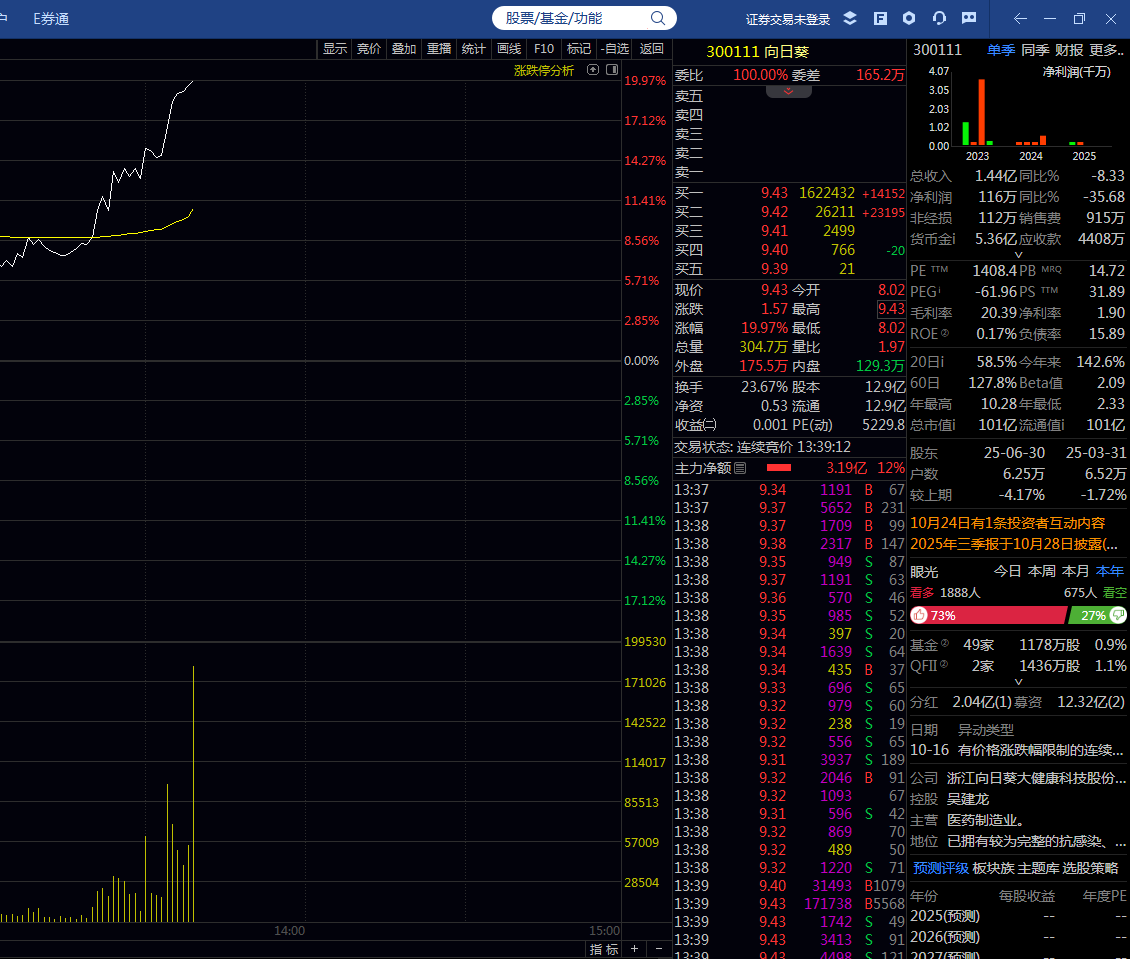This screenshot has width=1130, height=959.
Task: Open 涨跌停分析 link
Action: [x=543, y=70]
